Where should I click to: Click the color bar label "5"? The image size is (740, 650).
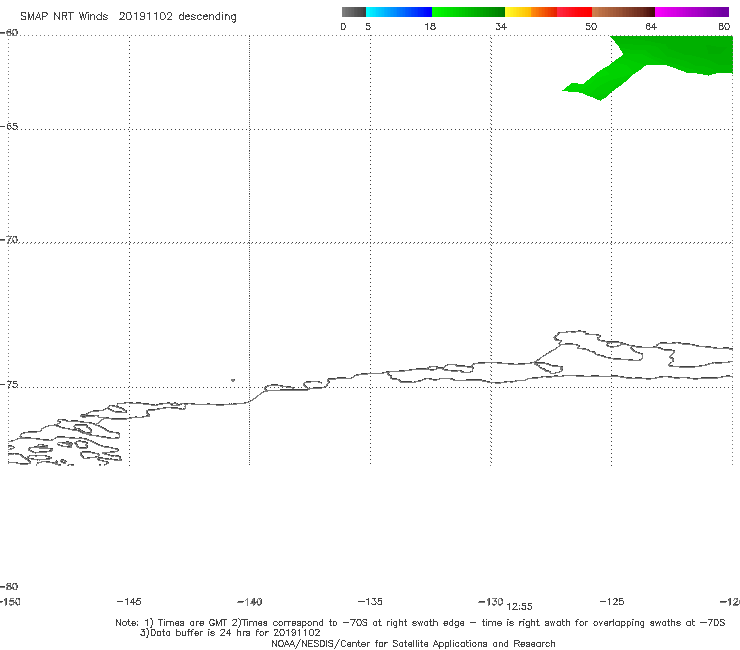pos(368,27)
